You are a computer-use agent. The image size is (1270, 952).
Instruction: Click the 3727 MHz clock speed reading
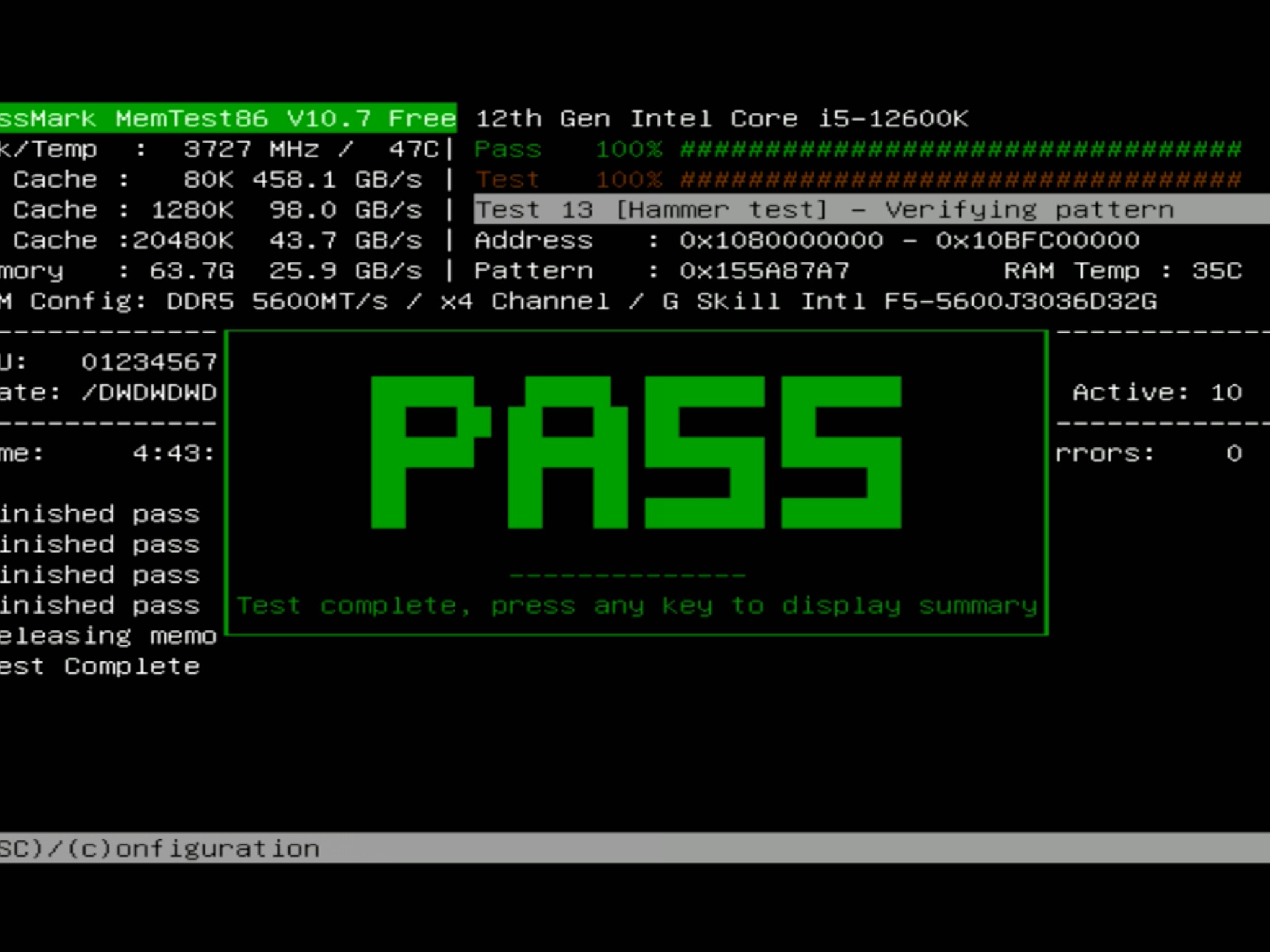click(251, 149)
